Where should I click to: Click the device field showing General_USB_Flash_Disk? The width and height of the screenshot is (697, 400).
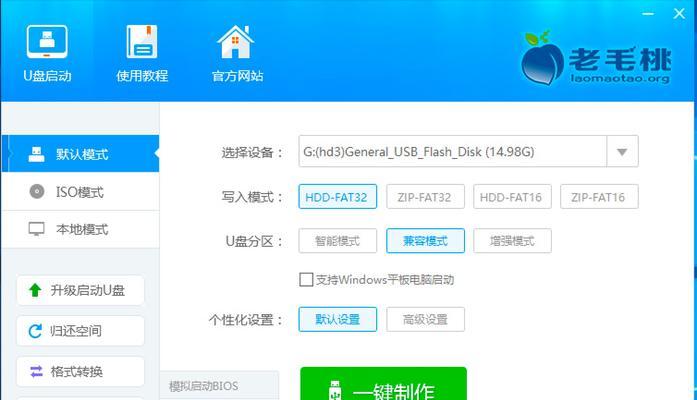coord(453,152)
